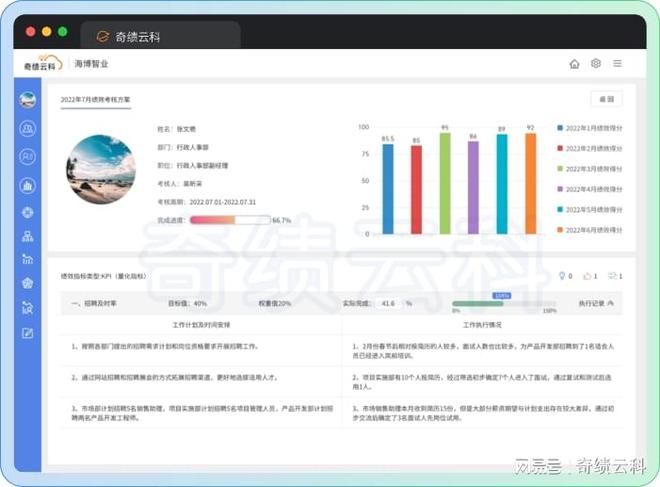The height and width of the screenshot is (487, 660).
Task: Click the 绩效指标类型:KPI (量化指标) heading
Action: point(104,276)
